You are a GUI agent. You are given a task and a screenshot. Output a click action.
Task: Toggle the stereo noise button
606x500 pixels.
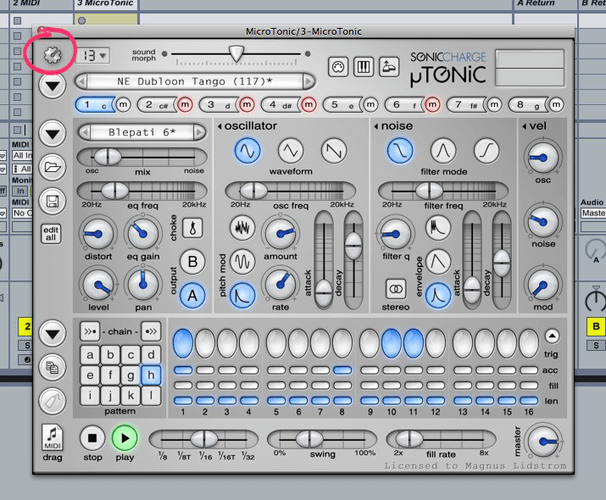coord(396,289)
